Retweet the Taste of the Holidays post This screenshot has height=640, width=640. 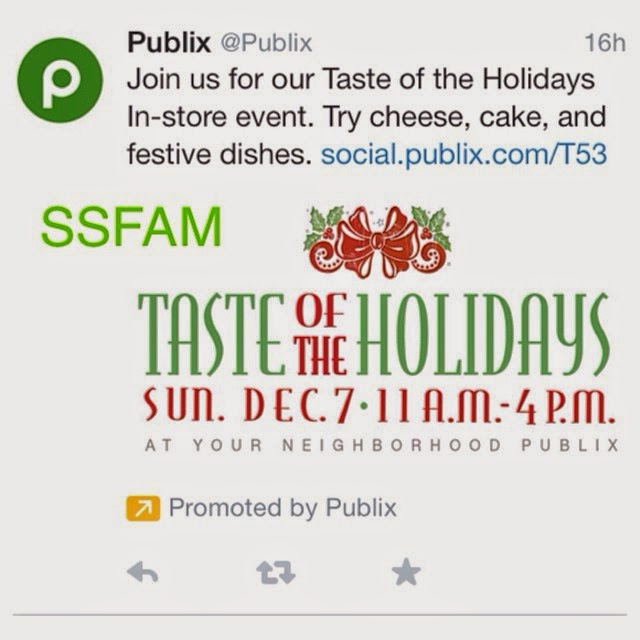(x=273, y=572)
